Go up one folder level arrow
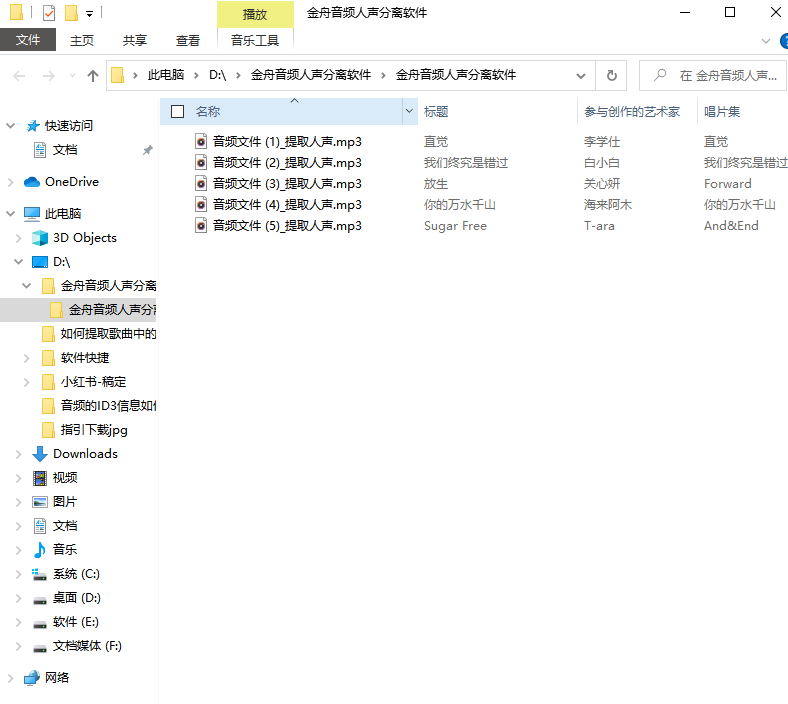 (x=92, y=76)
